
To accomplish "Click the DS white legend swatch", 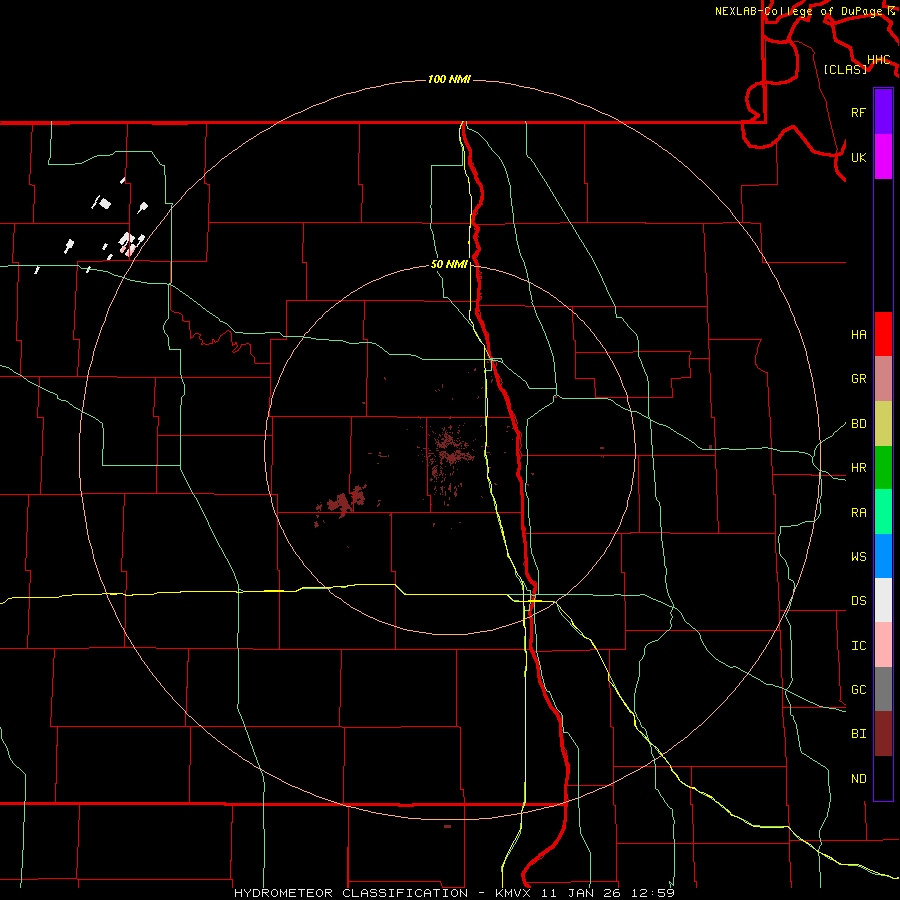I will (x=883, y=600).
